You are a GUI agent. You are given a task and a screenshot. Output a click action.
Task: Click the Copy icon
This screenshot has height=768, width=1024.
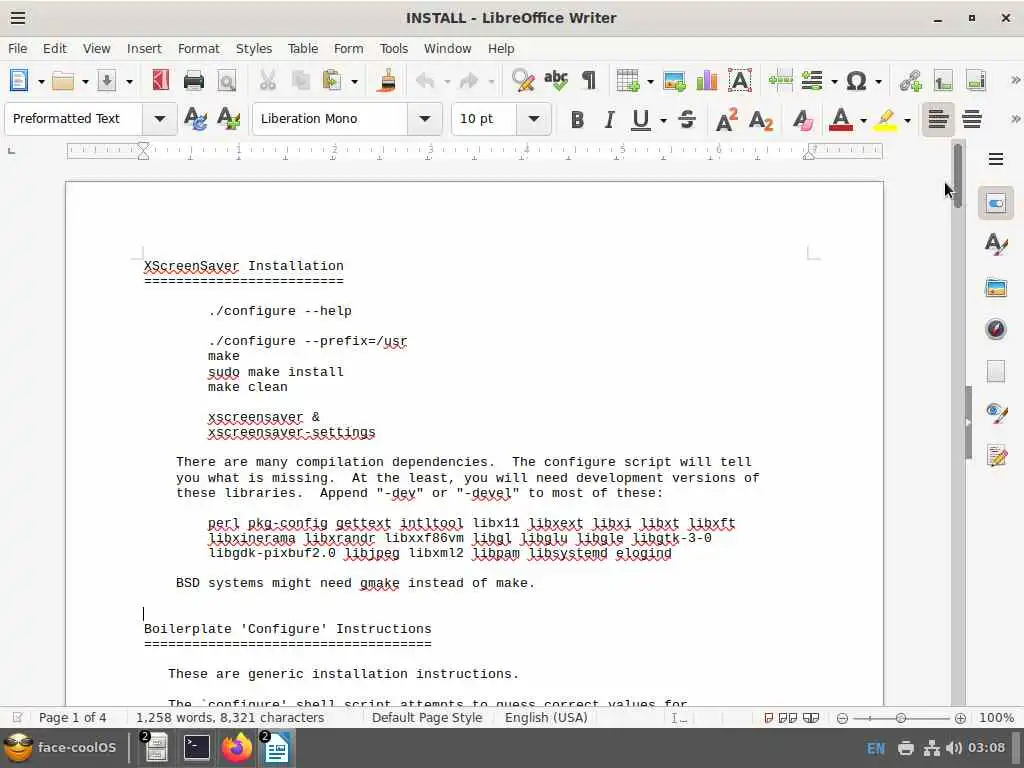coord(300,81)
